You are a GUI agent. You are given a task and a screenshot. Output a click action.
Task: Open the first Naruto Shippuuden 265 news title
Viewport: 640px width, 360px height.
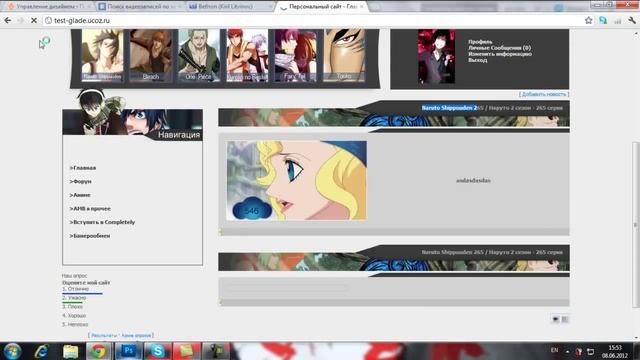coord(492,108)
